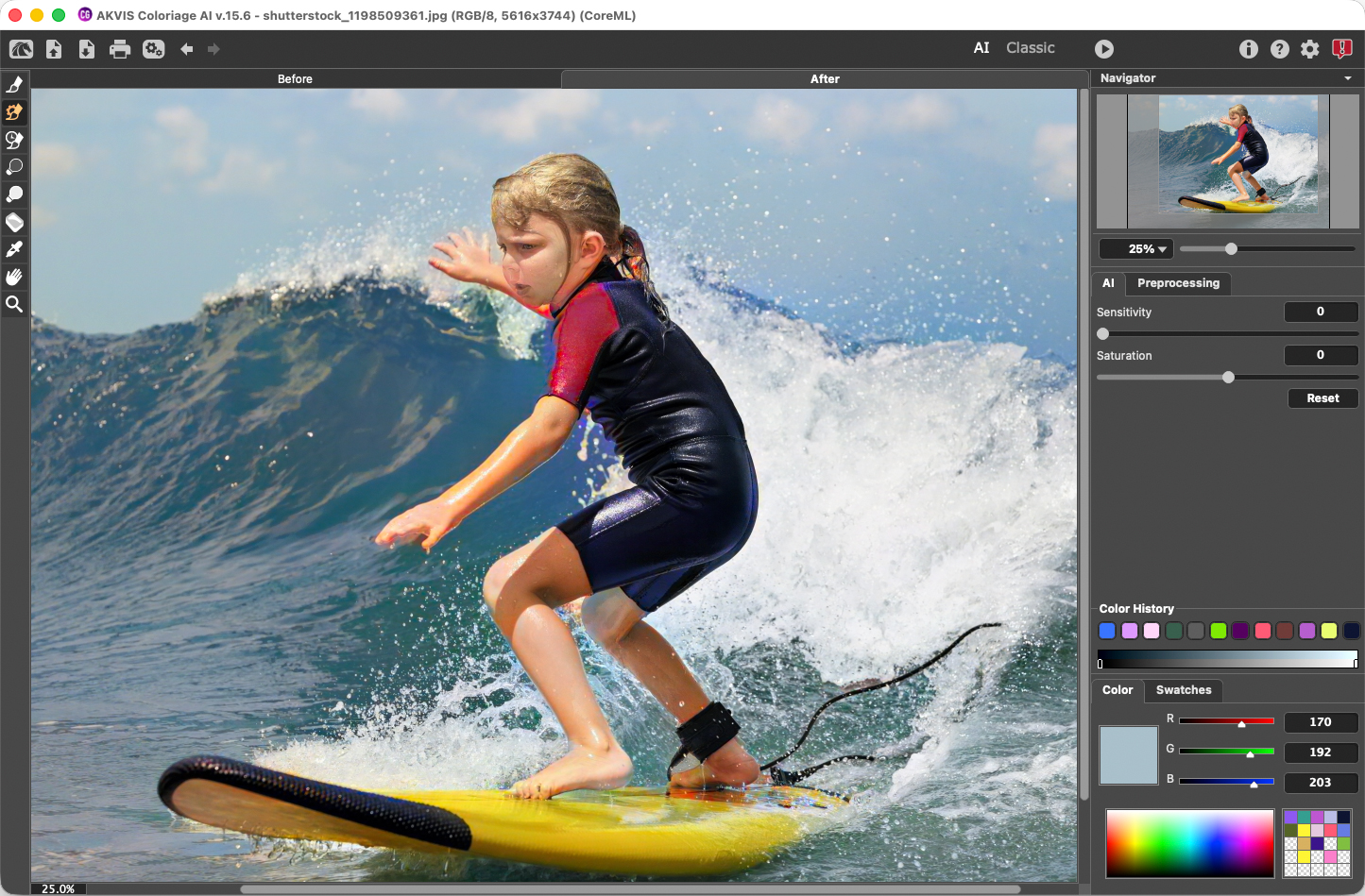The image size is (1365, 896).
Task: Open the 25% zoom level dropdown
Action: pyautogui.click(x=1136, y=249)
